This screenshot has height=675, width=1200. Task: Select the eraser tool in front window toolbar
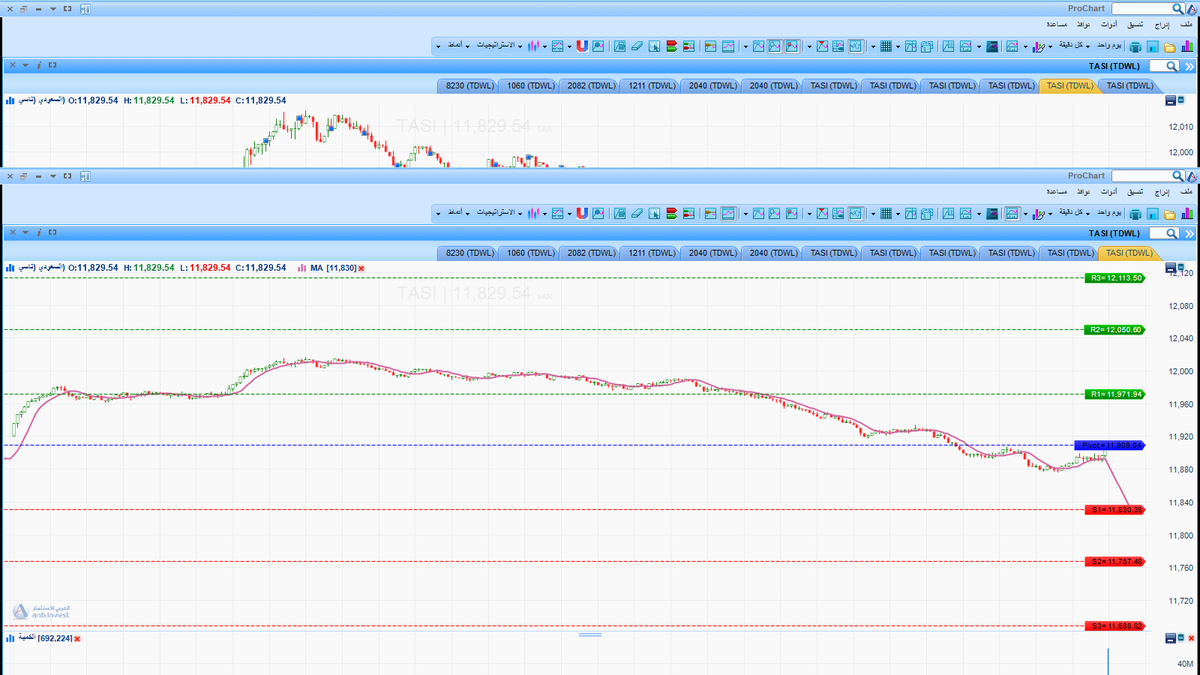pyautogui.click(x=637, y=214)
